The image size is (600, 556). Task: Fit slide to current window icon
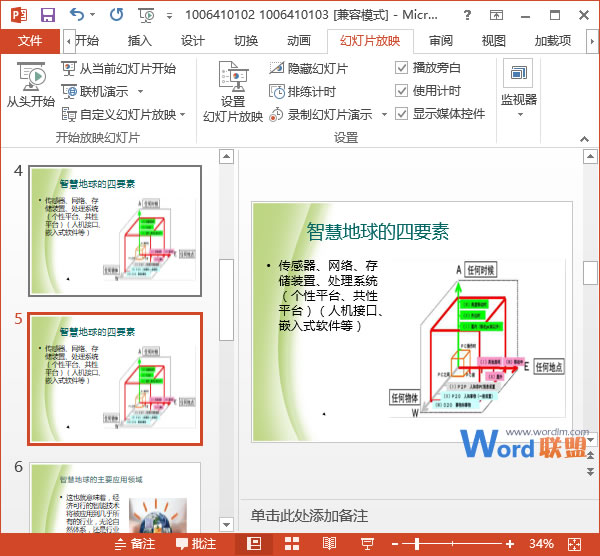pyautogui.click(x=574, y=544)
